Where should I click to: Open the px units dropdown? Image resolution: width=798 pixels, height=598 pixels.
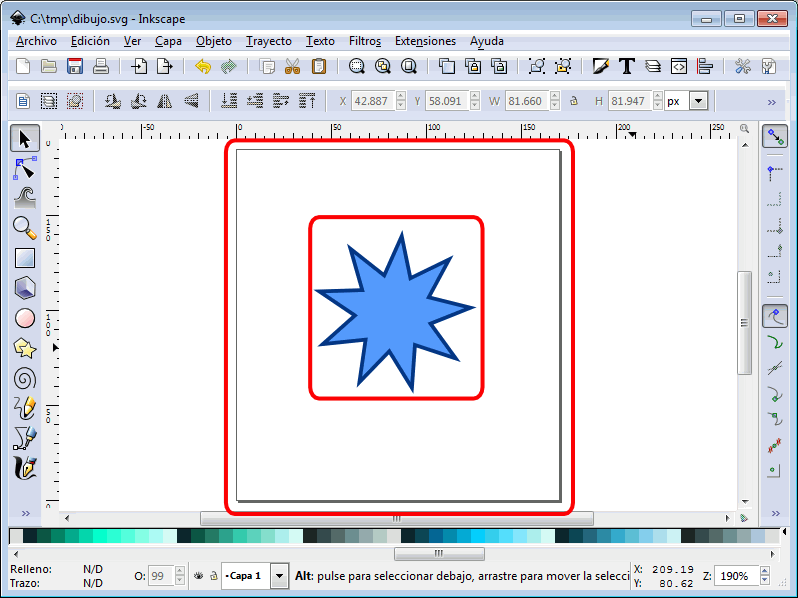(x=699, y=101)
